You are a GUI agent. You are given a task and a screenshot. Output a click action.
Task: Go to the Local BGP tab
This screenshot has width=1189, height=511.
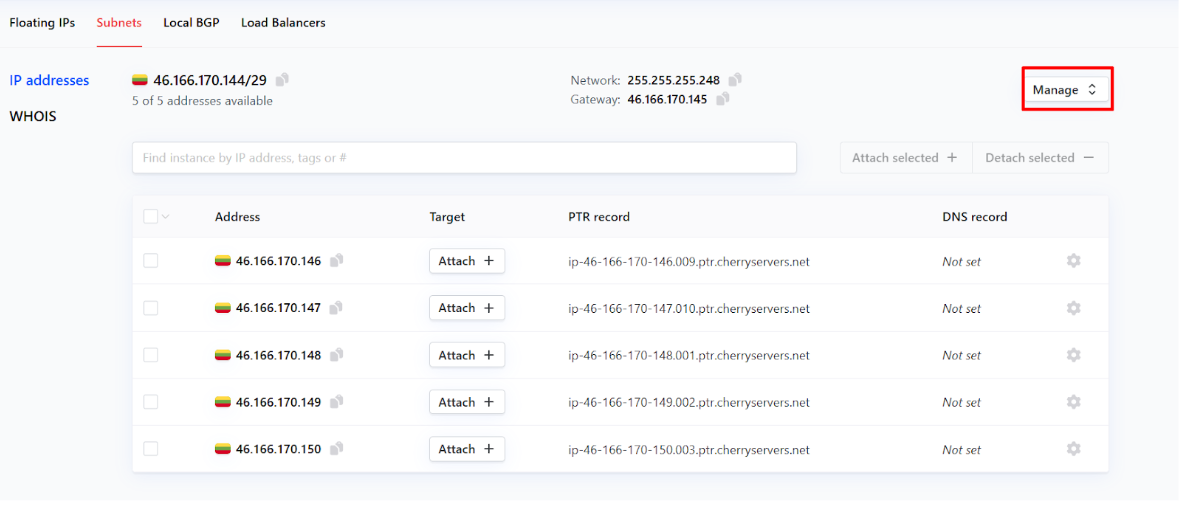[191, 23]
